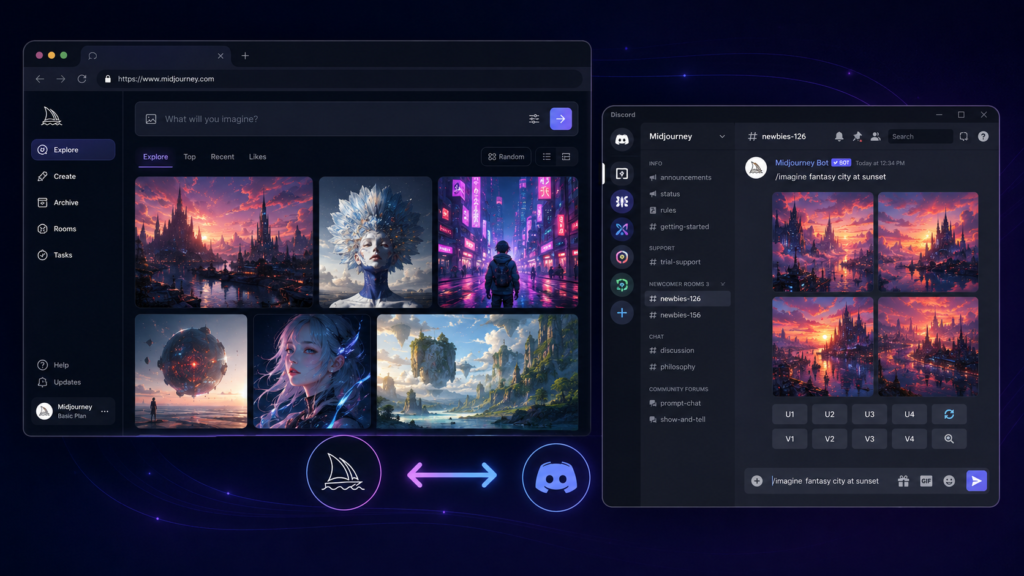1024x576 pixels.
Task: Click the Midjourney sailboat logo in browser sidebar
Action: click(x=52, y=116)
